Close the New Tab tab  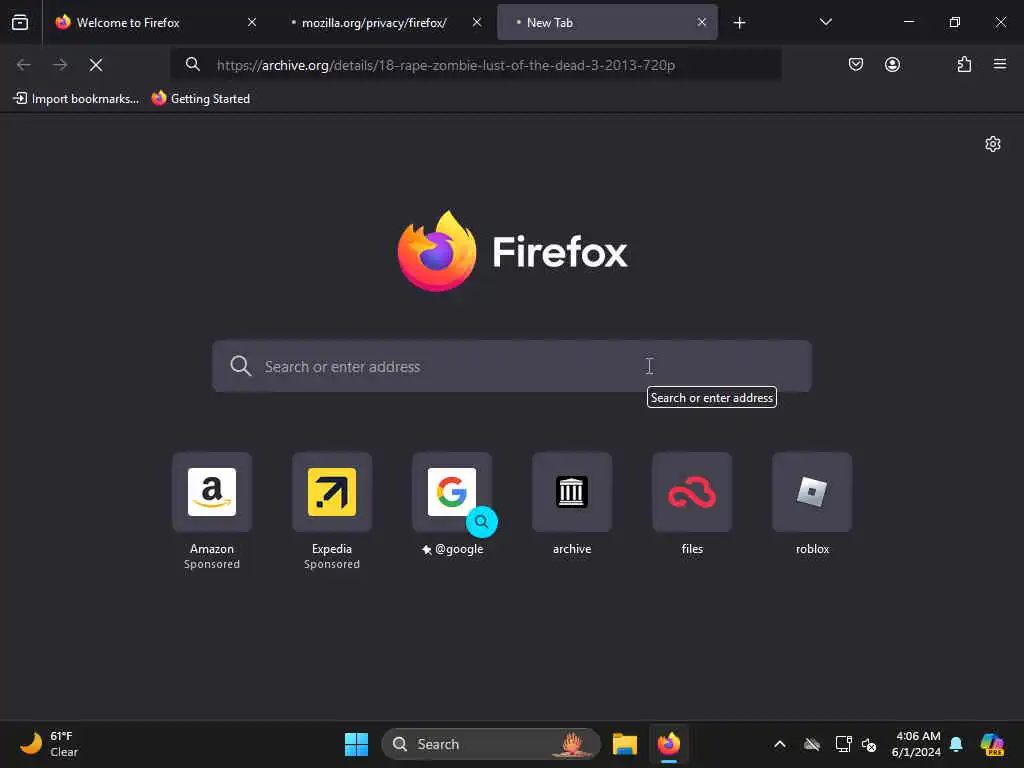pyautogui.click(x=701, y=22)
